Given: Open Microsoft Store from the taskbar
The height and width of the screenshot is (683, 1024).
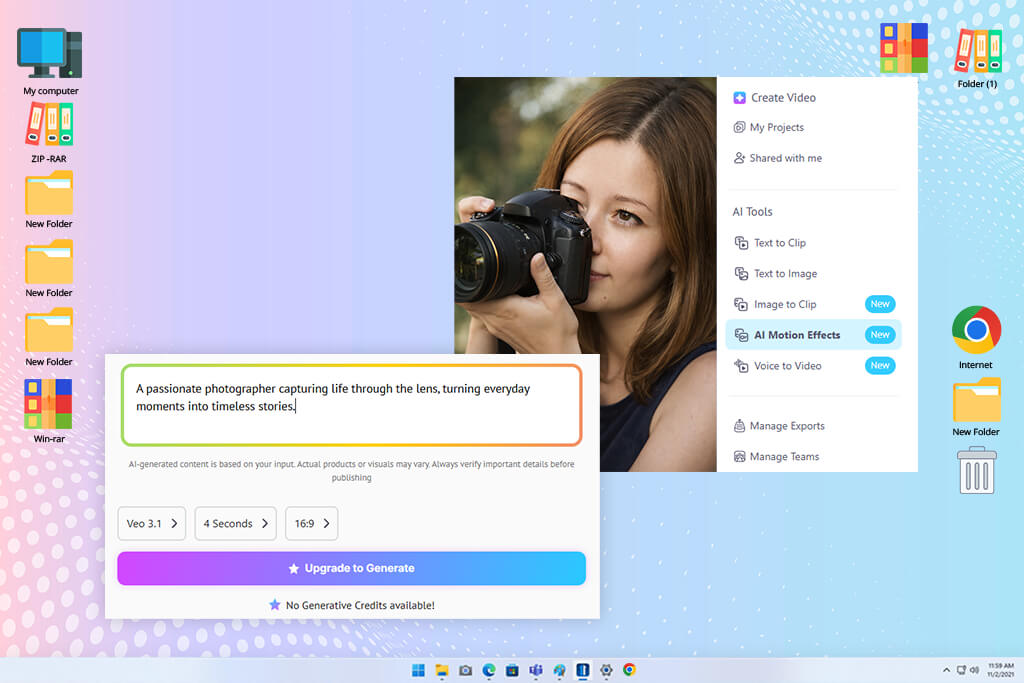Looking at the screenshot, I should click(x=513, y=670).
